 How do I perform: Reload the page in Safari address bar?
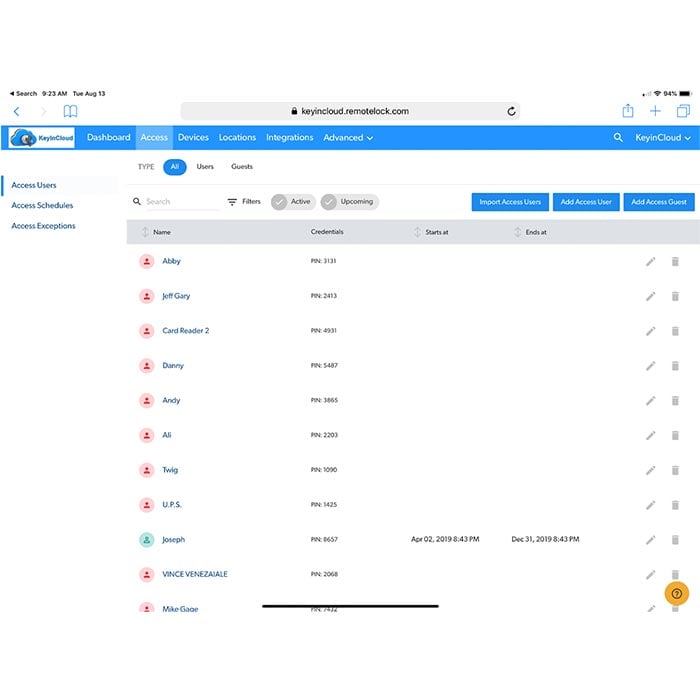(511, 112)
